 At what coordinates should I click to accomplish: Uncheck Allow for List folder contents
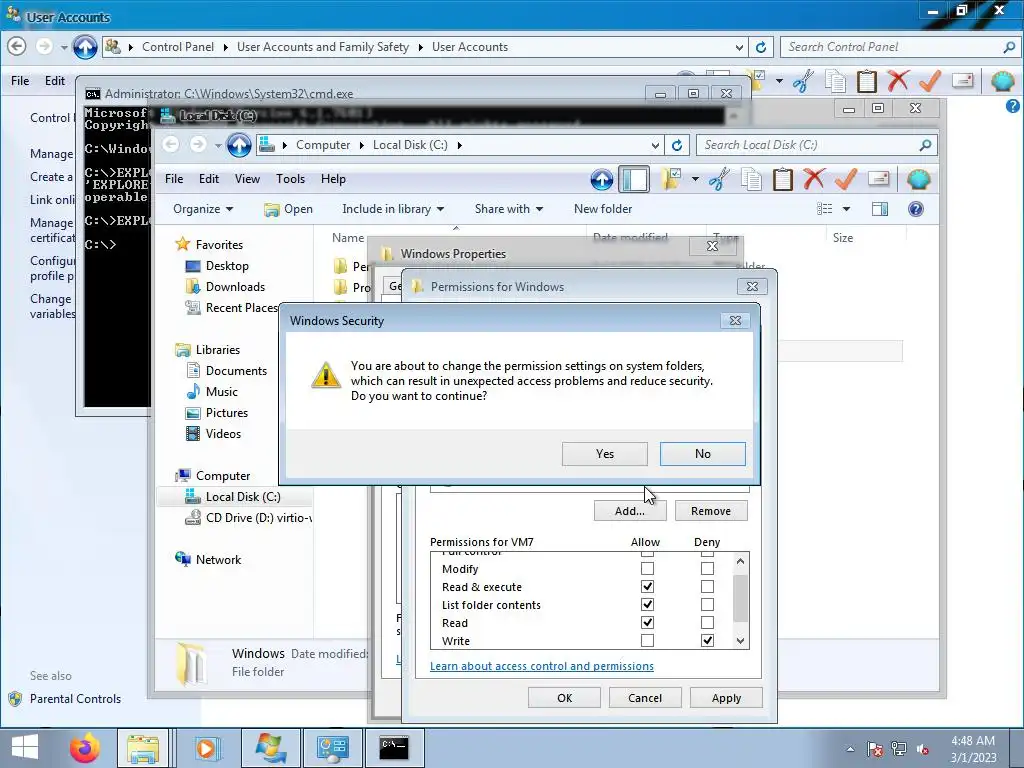pos(647,605)
